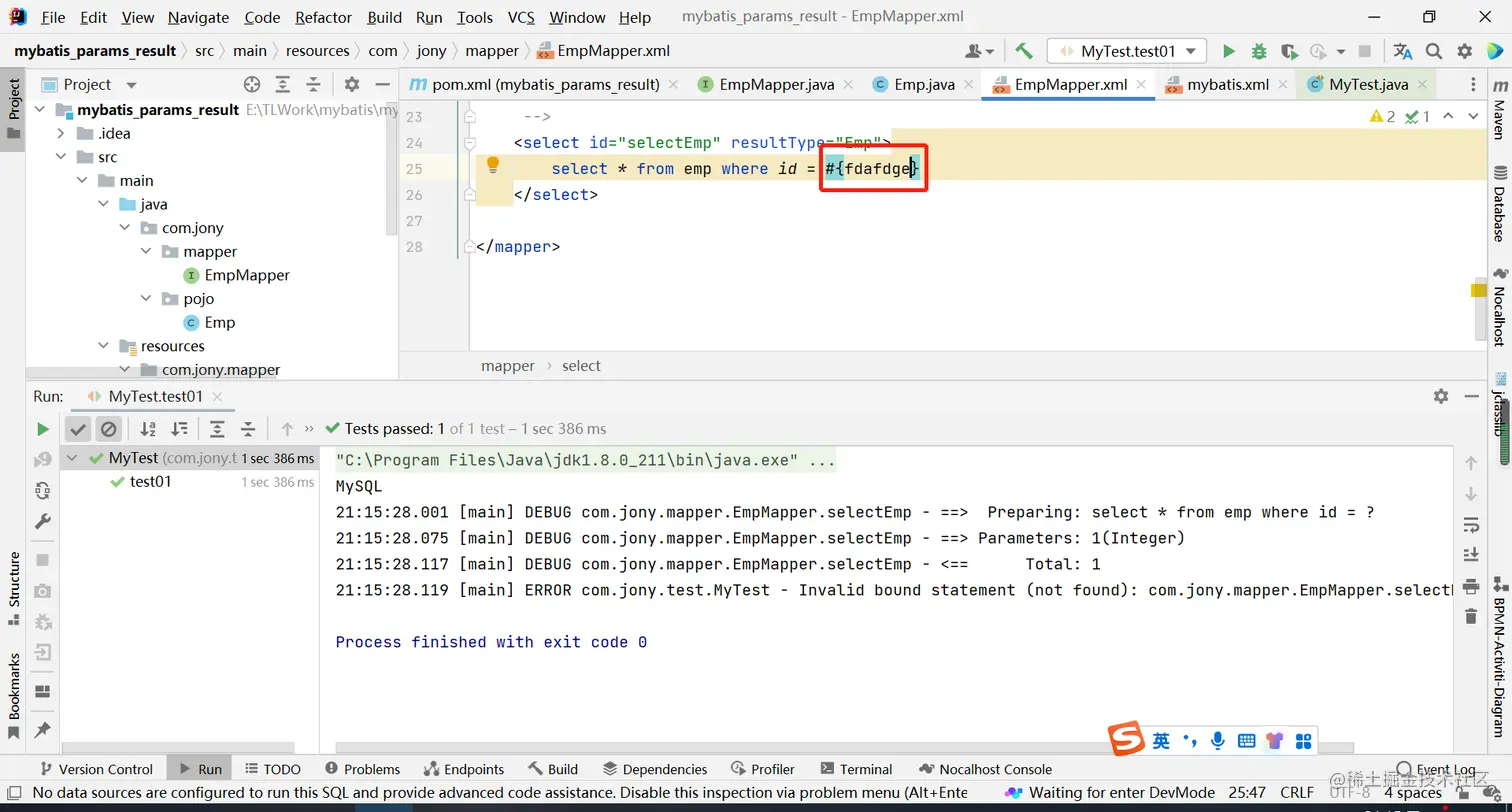The height and width of the screenshot is (812, 1512).
Task: Open the VCS menu
Action: (x=520, y=17)
